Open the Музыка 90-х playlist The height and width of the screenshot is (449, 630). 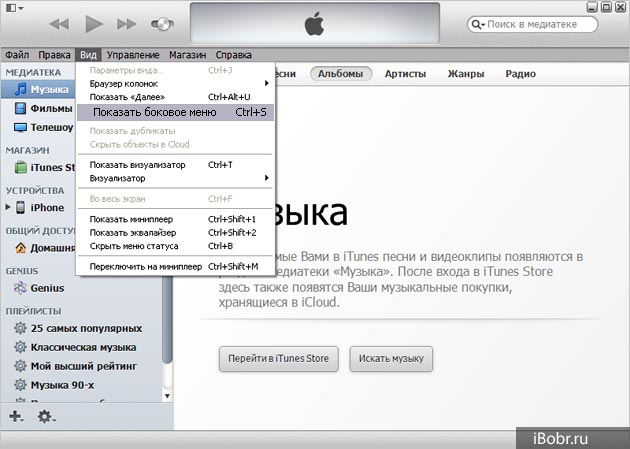tap(62, 385)
